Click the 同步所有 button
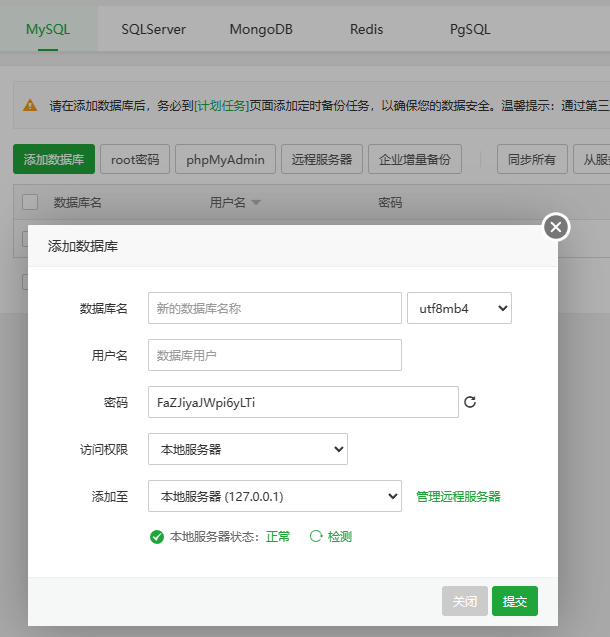 pos(532,159)
